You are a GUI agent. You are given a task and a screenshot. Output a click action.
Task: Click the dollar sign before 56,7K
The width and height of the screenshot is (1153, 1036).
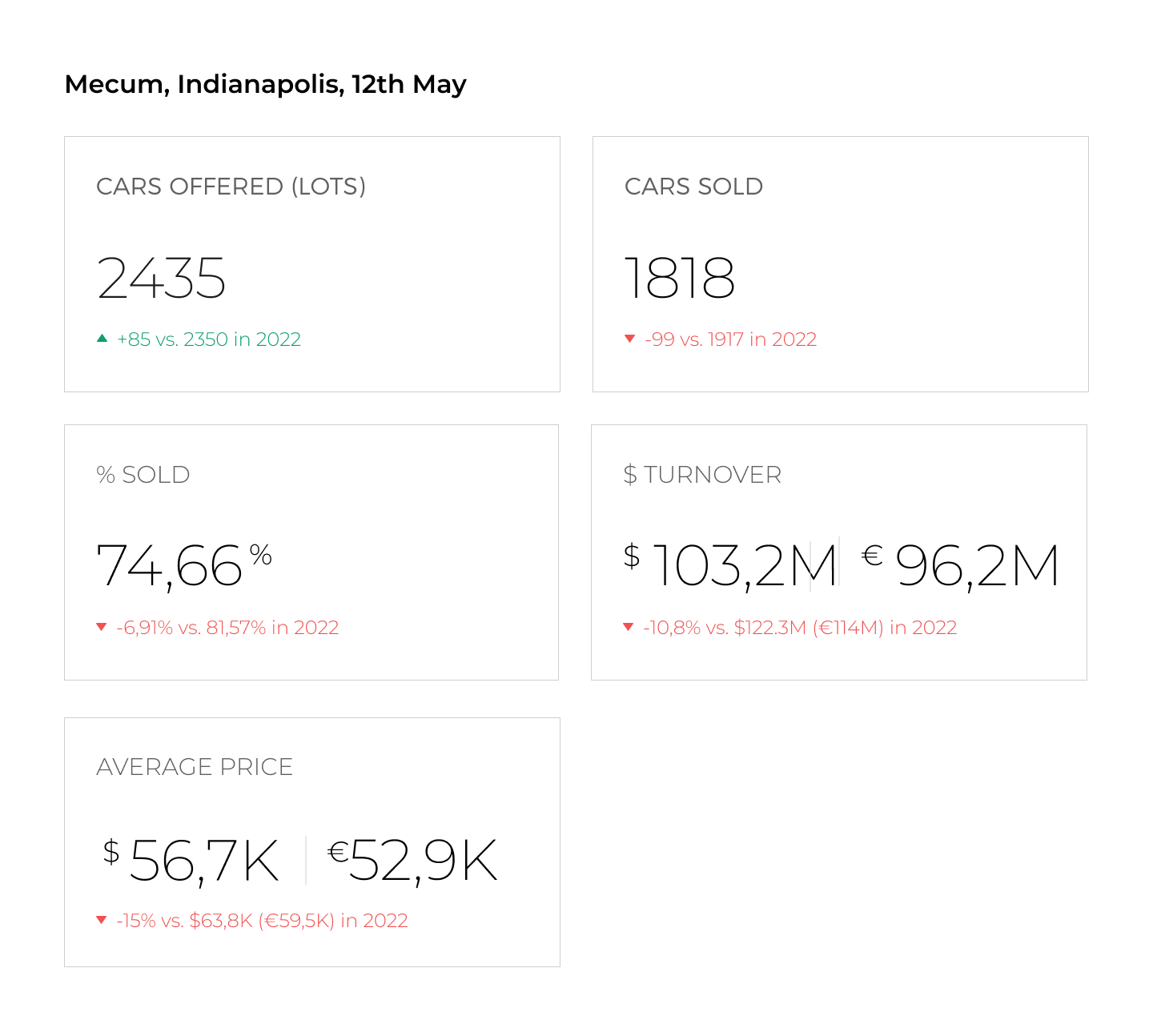click(x=111, y=851)
